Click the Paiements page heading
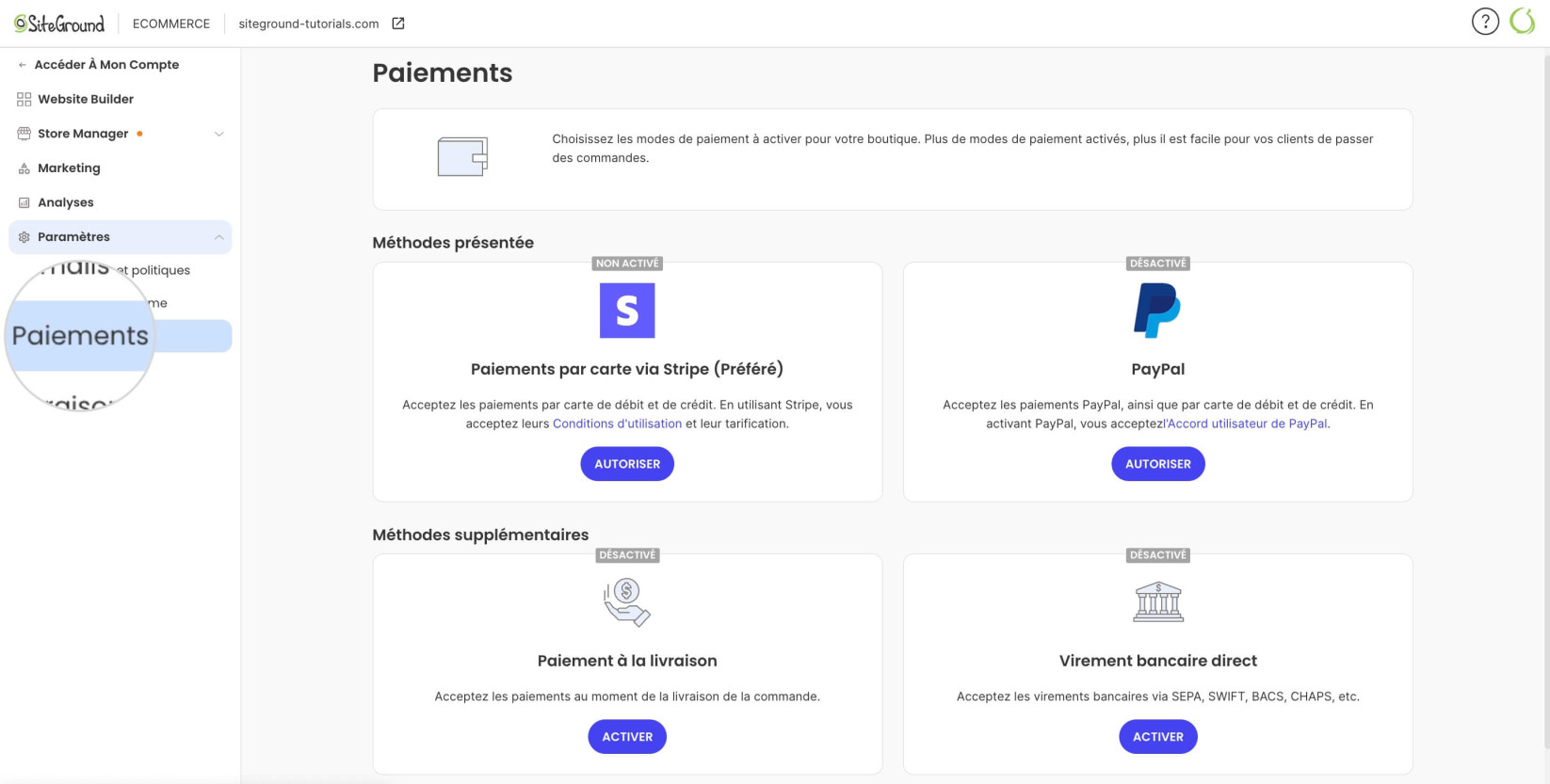Image resolution: width=1550 pixels, height=784 pixels. (443, 72)
